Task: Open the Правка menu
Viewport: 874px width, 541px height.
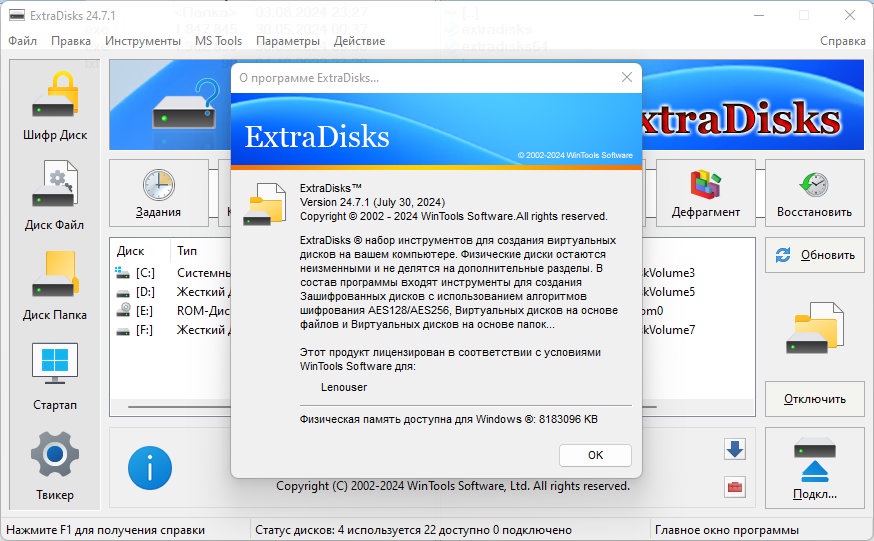Action: pos(71,41)
